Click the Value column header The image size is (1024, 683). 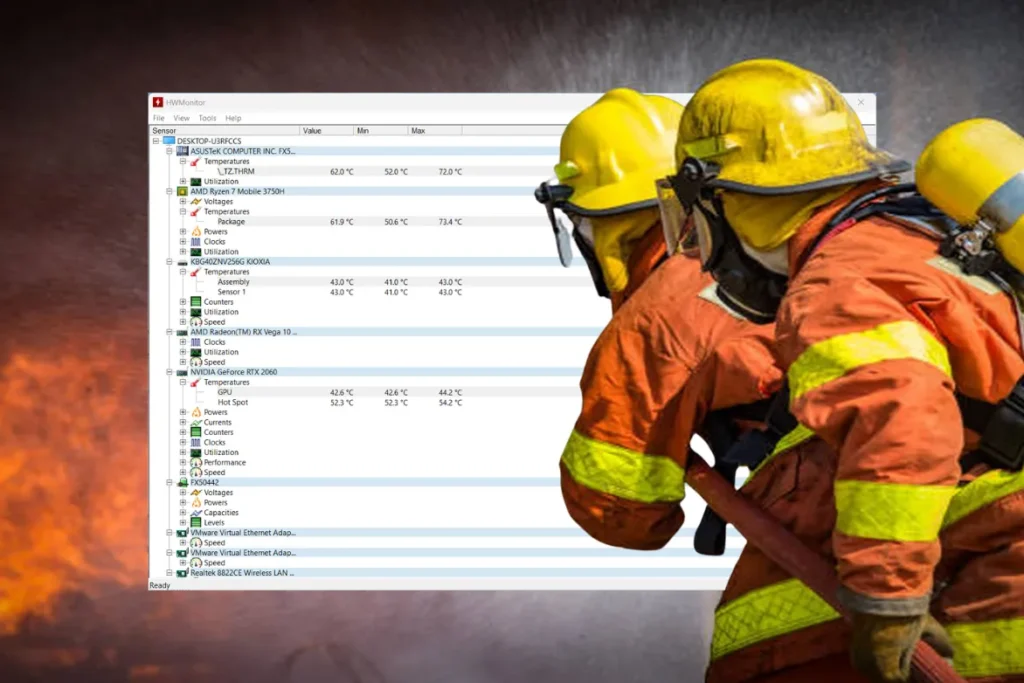tap(325, 130)
